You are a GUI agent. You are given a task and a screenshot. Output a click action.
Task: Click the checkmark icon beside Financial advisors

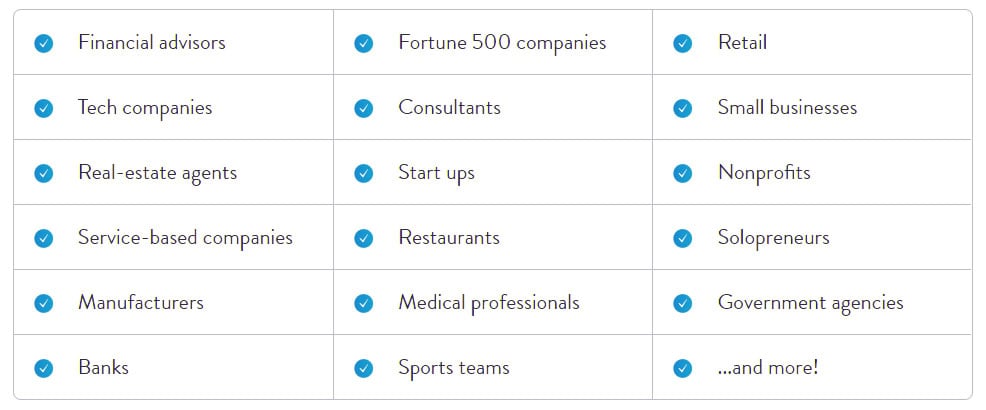[44, 43]
